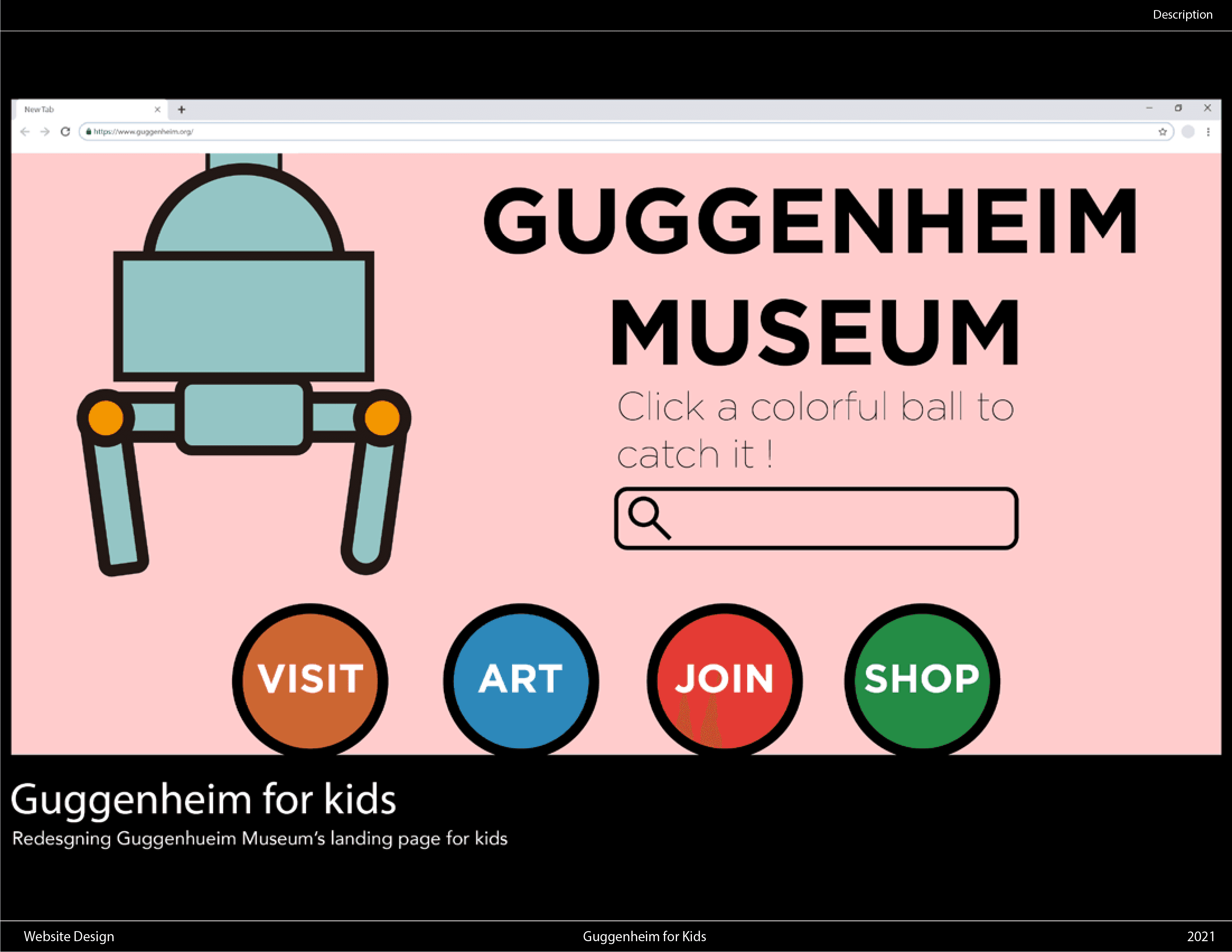Open the Description link at top right
Screen dimensions: 1232x952
tap(1182, 15)
